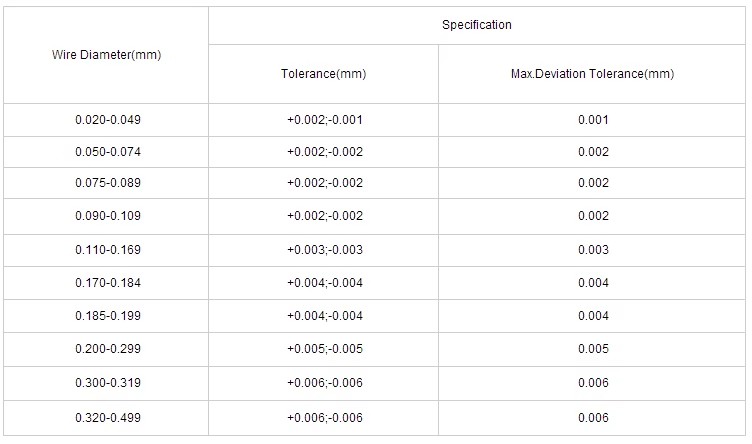Screen dimensions: 752x444
Task: Click the +0.002;-0.001 tolerance value
Action: pos(324,120)
